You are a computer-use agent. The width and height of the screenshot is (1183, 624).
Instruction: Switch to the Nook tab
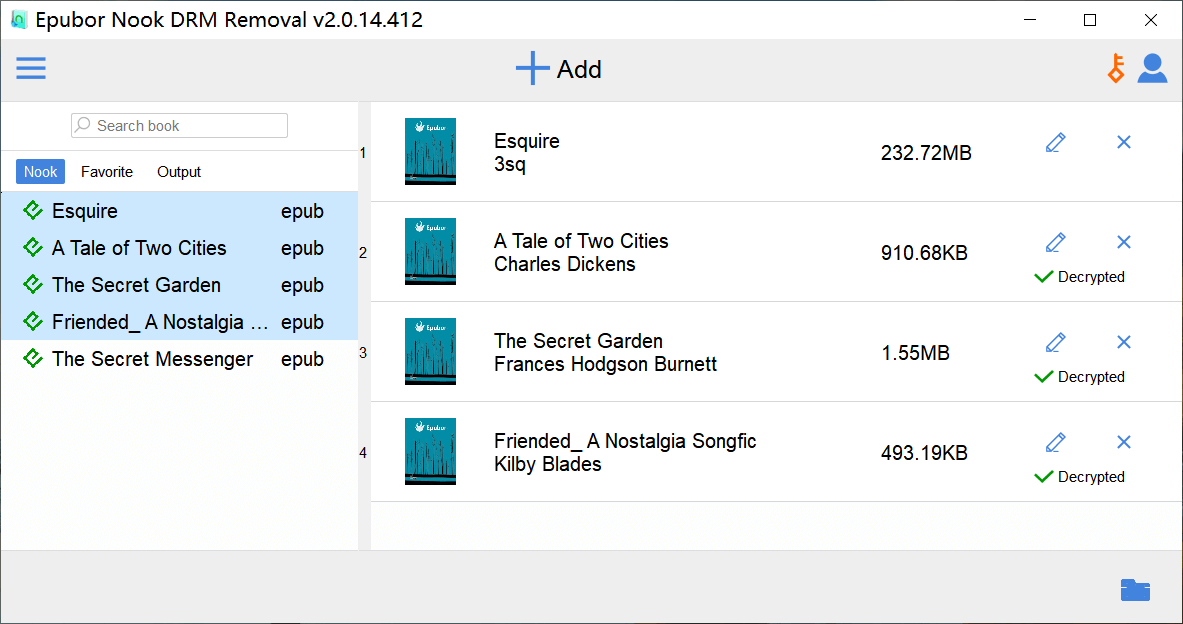41,171
